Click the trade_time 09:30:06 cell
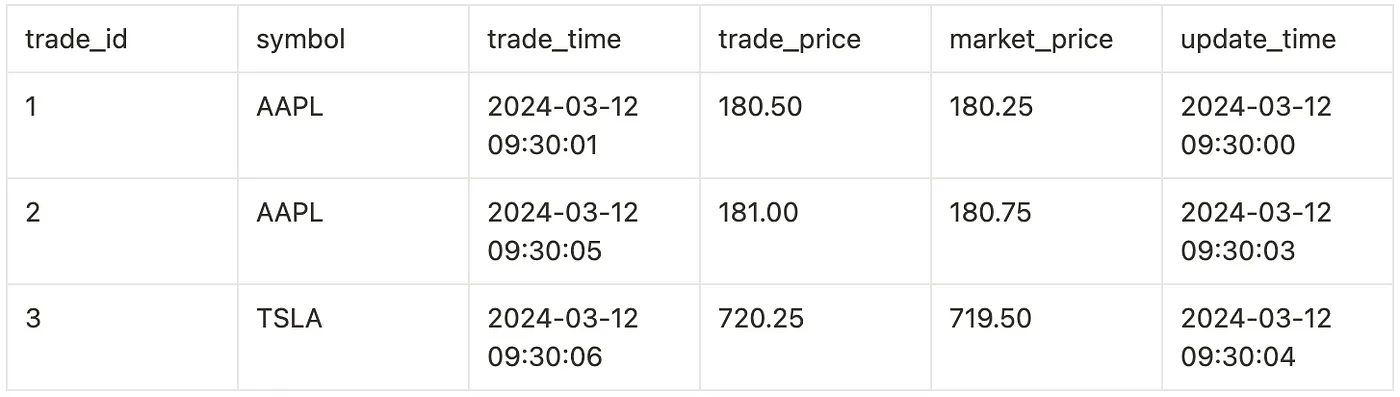 point(584,337)
